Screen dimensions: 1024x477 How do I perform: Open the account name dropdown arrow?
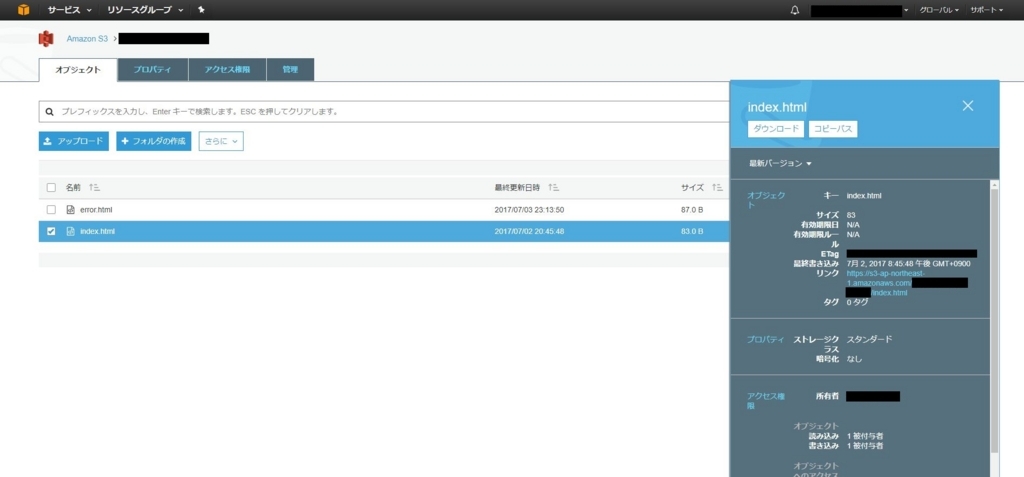[906, 11]
